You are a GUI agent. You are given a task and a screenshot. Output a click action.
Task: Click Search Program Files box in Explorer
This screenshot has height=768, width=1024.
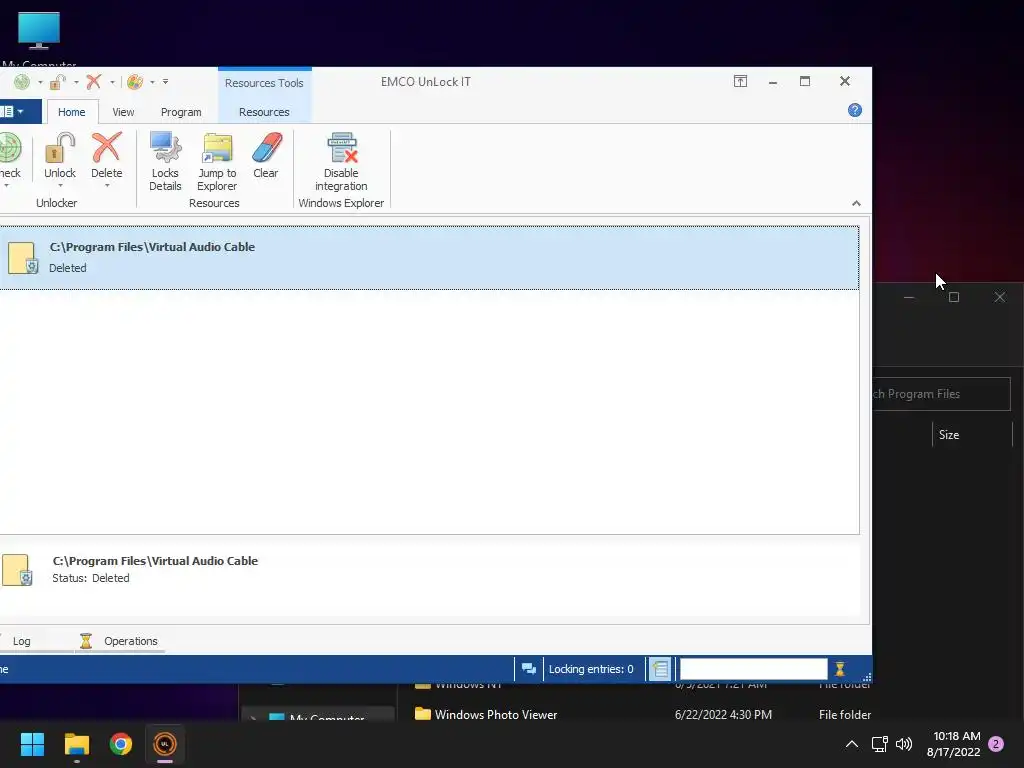pyautogui.click(x=941, y=394)
